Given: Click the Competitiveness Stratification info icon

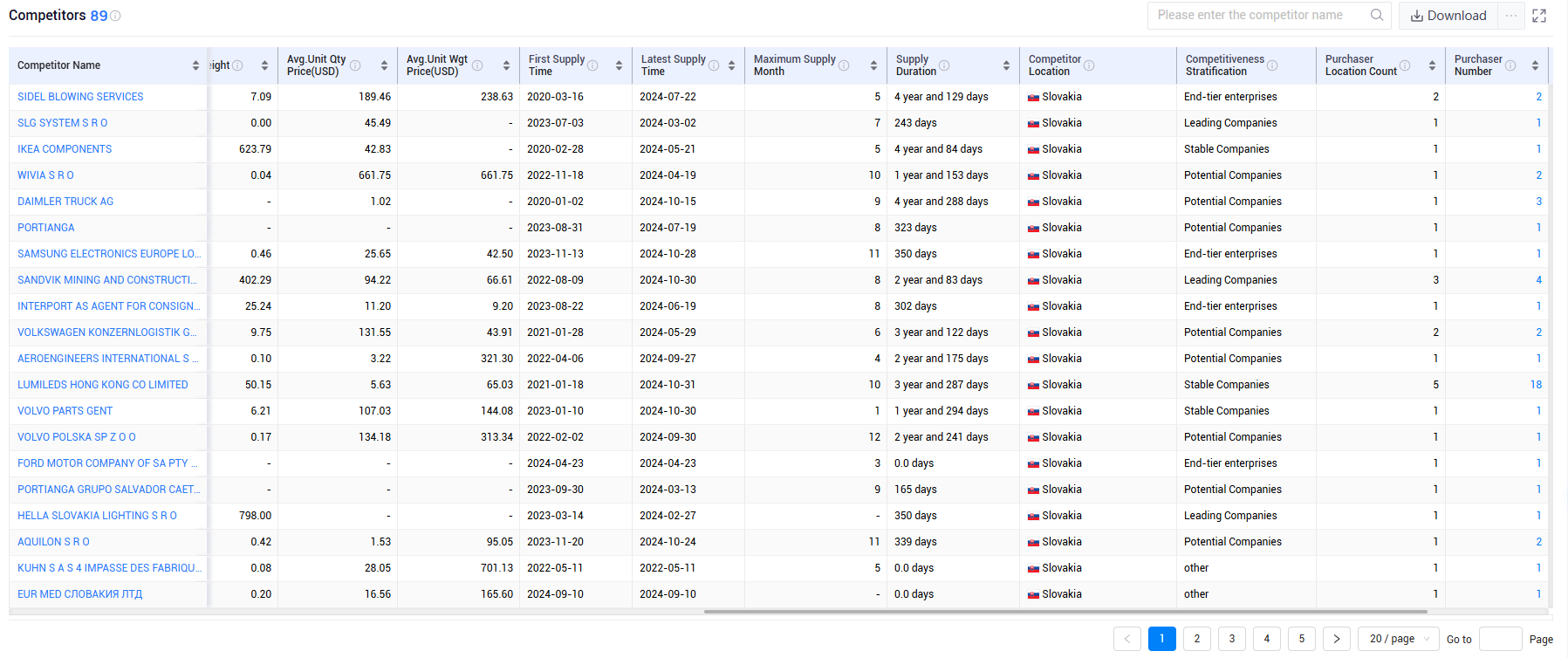Looking at the screenshot, I should pyautogui.click(x=1272, y=65).
